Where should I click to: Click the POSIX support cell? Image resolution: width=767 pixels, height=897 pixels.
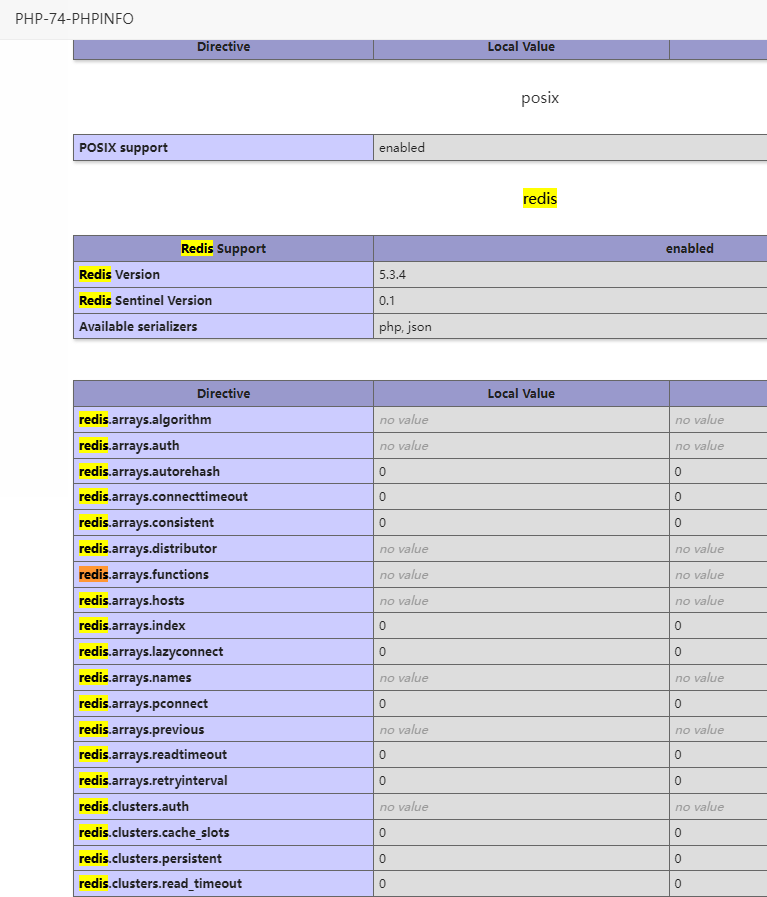(224, 148)
